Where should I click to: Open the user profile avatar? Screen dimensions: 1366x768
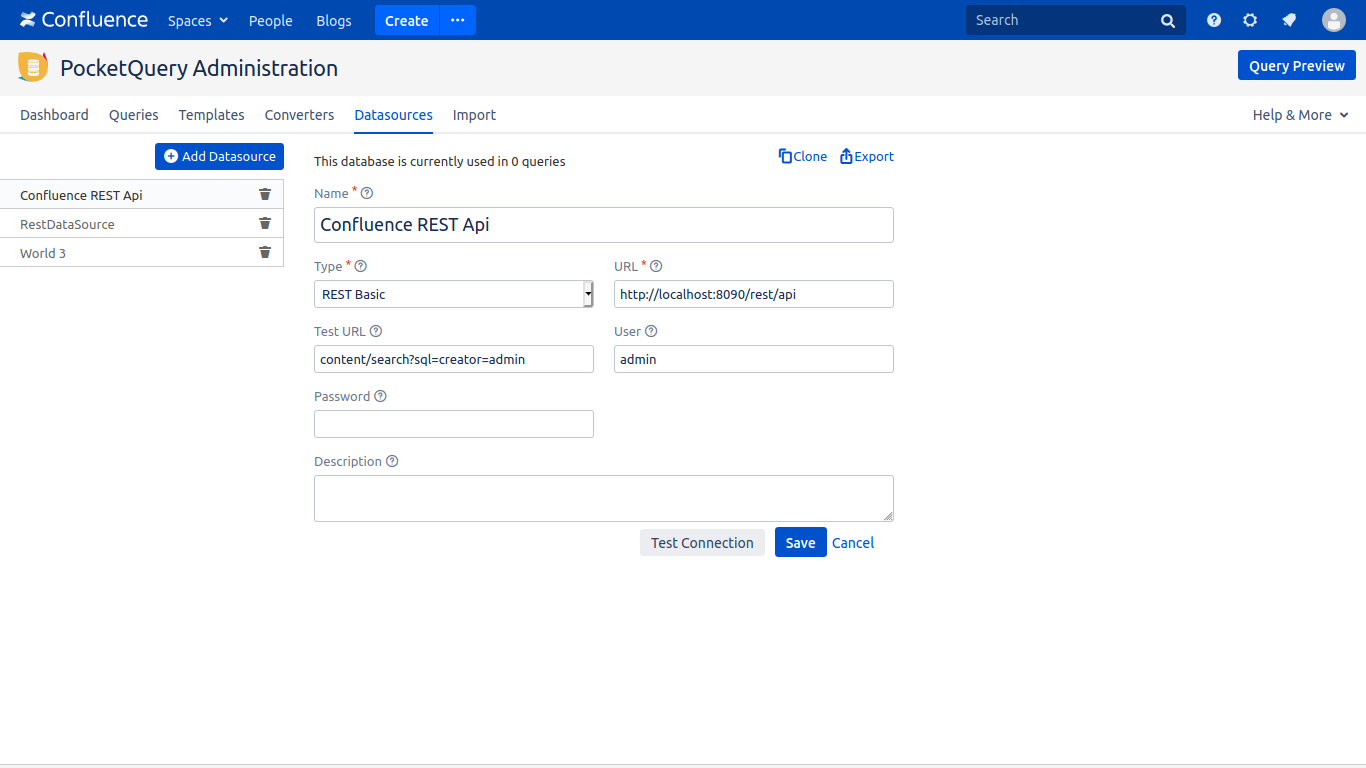pyautogui.click(x=1334, y=20)
